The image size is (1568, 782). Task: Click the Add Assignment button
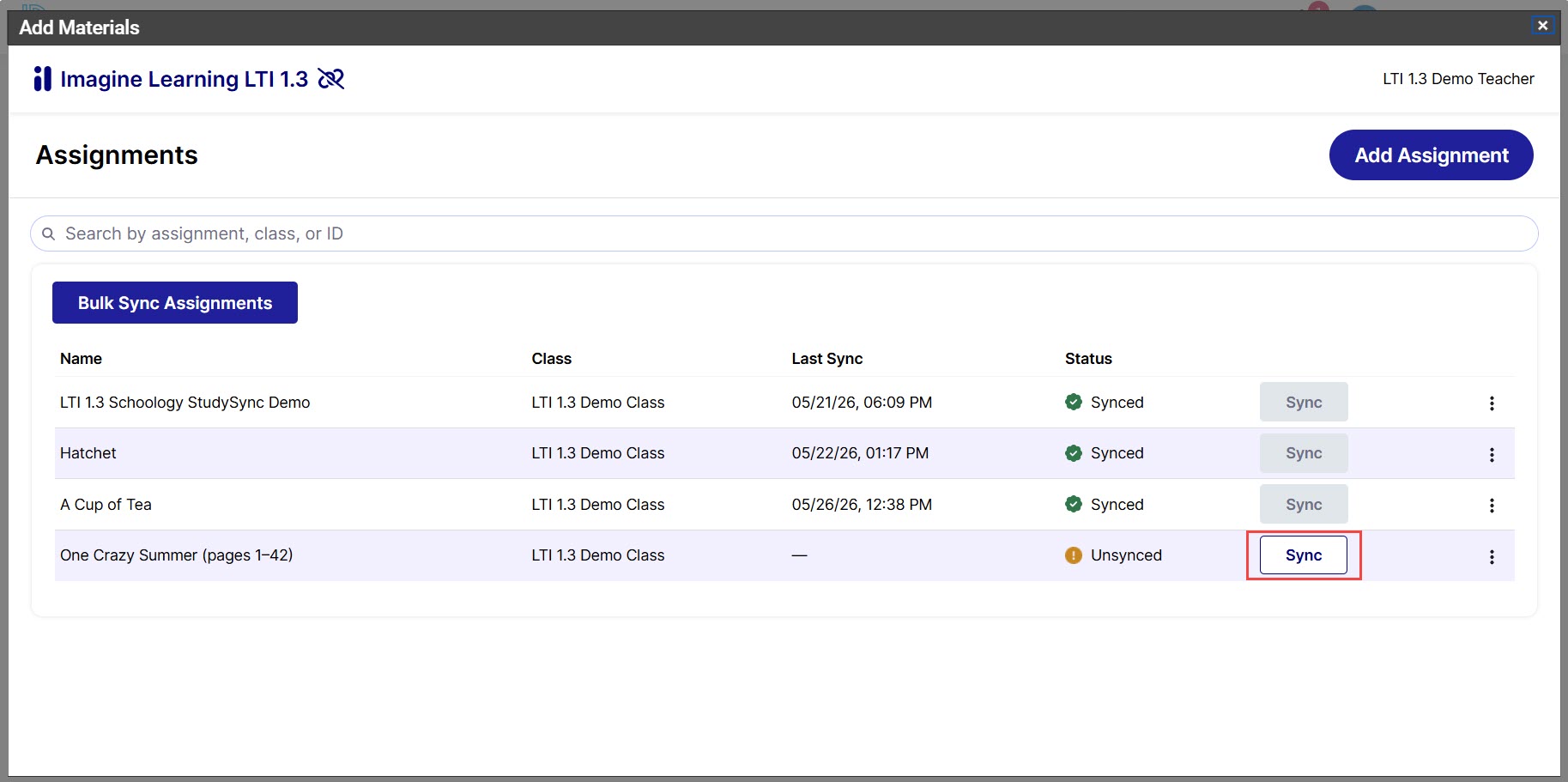point(1431,155)
